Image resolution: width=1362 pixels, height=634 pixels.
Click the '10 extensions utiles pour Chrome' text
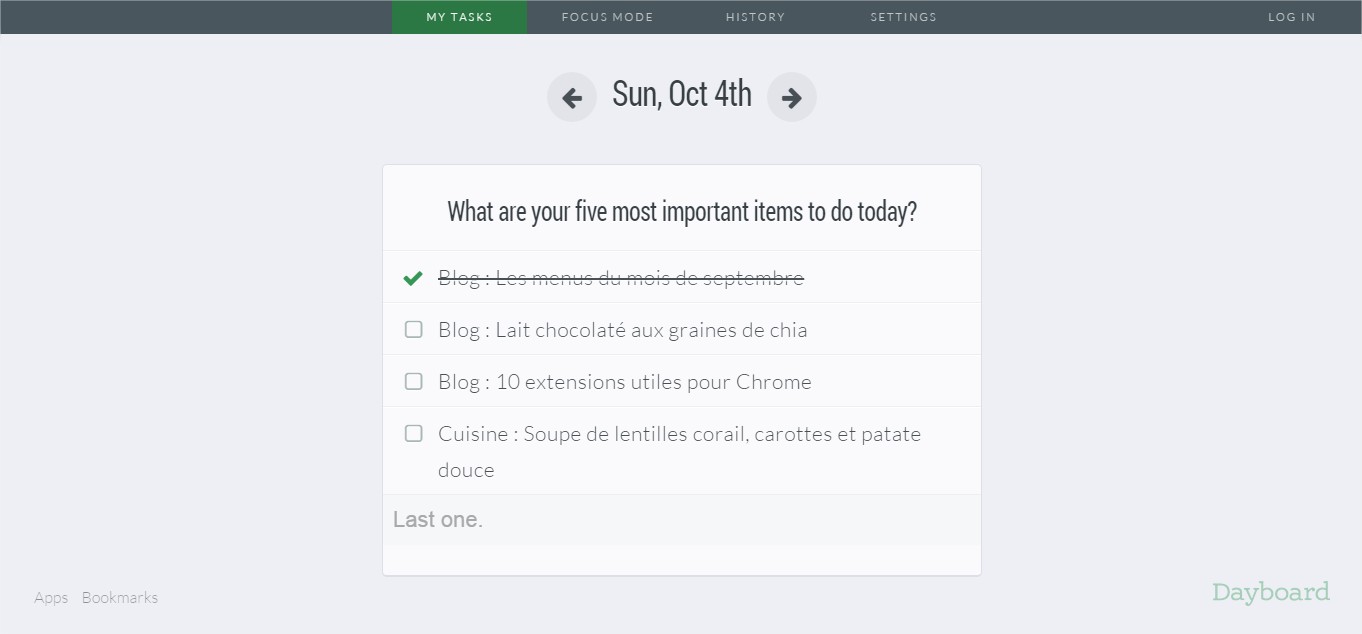[624, 382]
